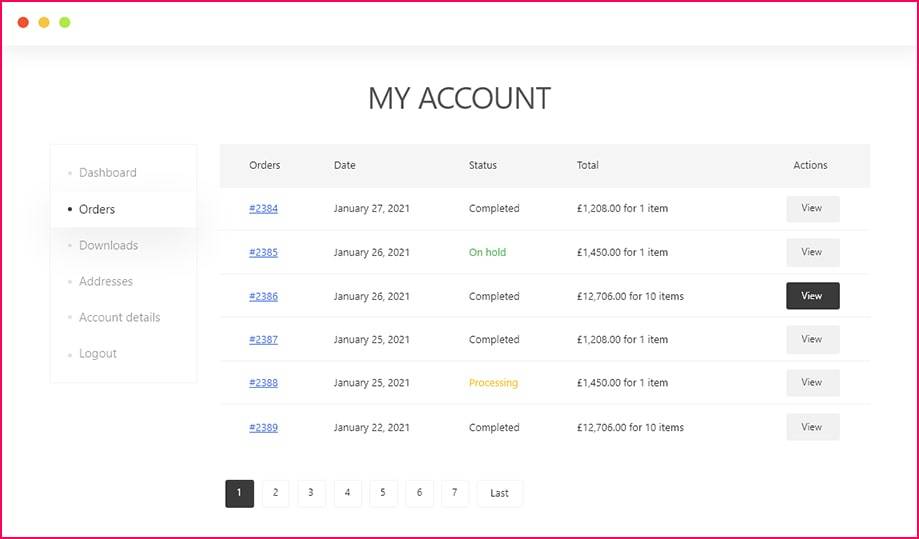Open order #2388 link

[x=263, y=383]
